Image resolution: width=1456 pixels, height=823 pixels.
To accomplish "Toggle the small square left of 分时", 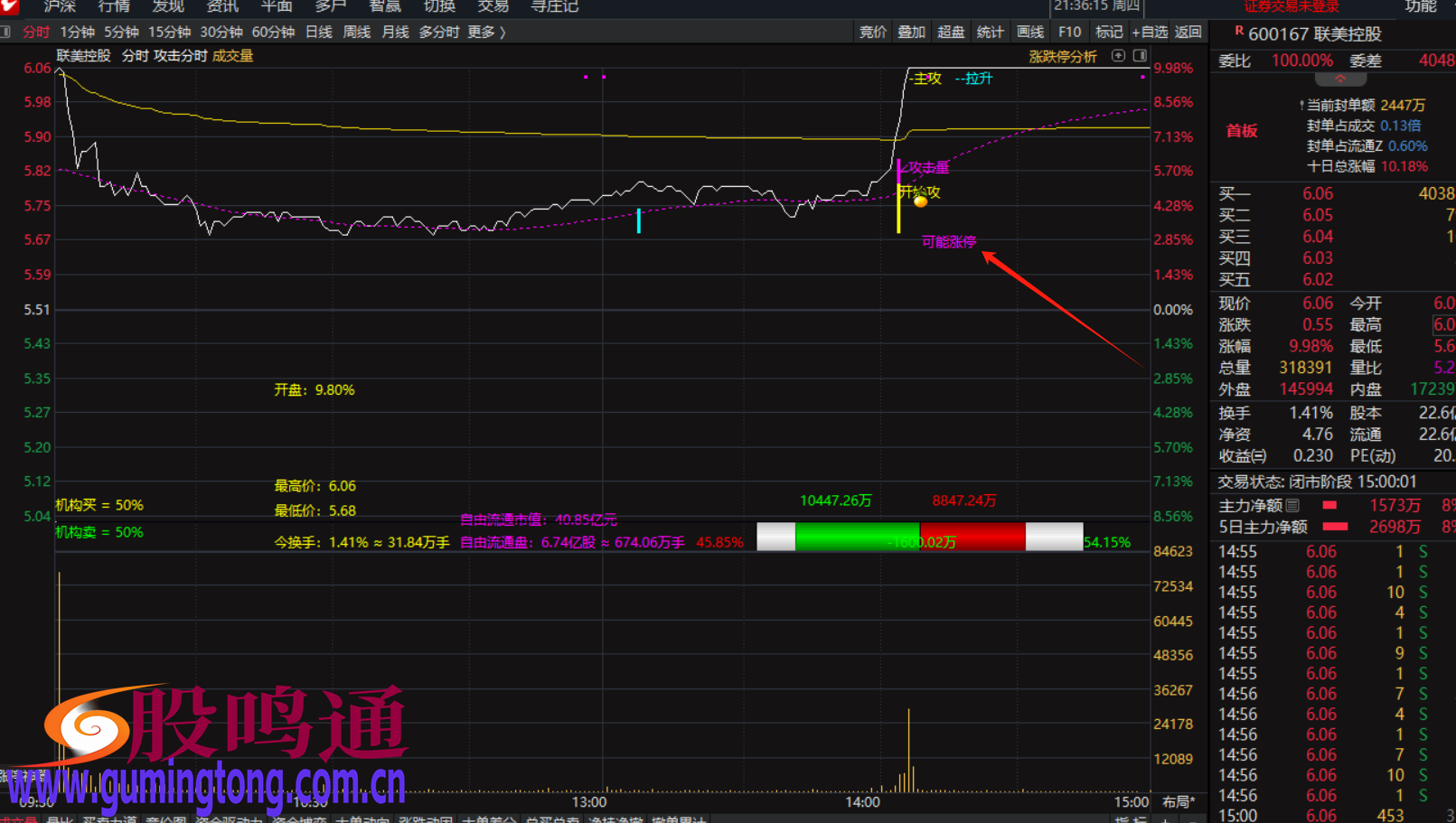I will click(6, 33).
